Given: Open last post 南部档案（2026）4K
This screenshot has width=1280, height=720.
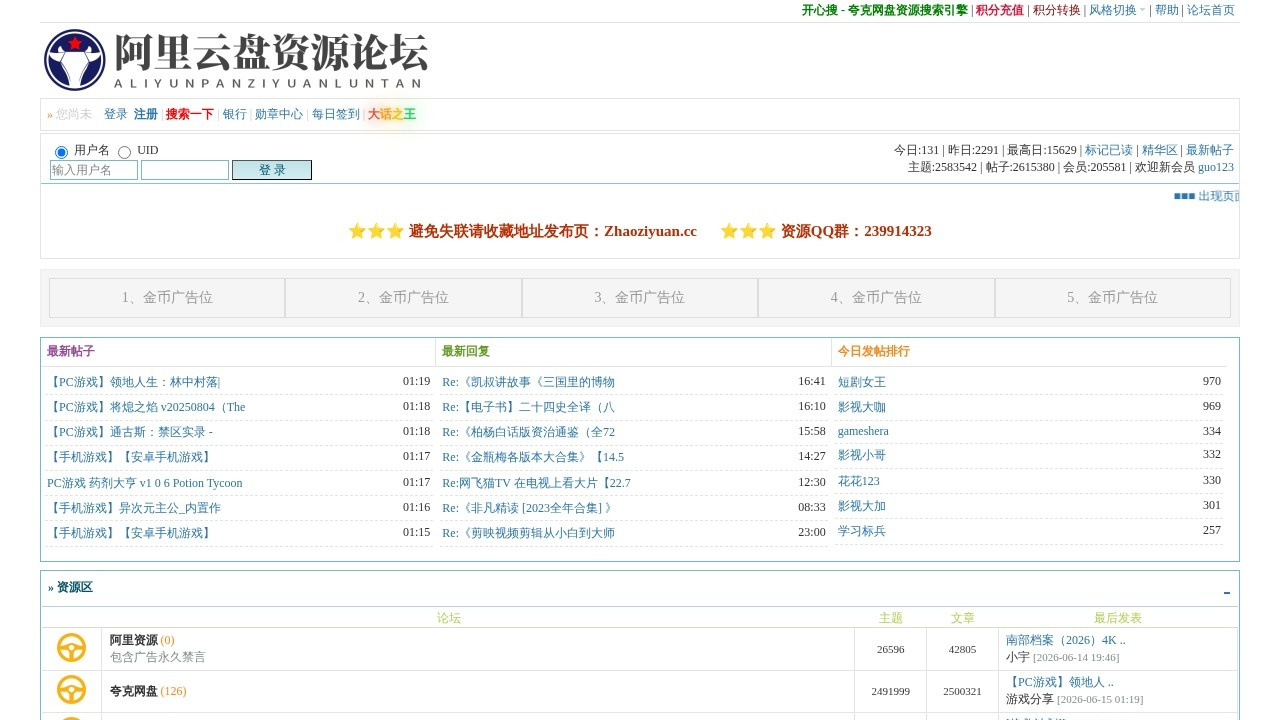Looking at the screenshot, I should [x=1066, y=640].
